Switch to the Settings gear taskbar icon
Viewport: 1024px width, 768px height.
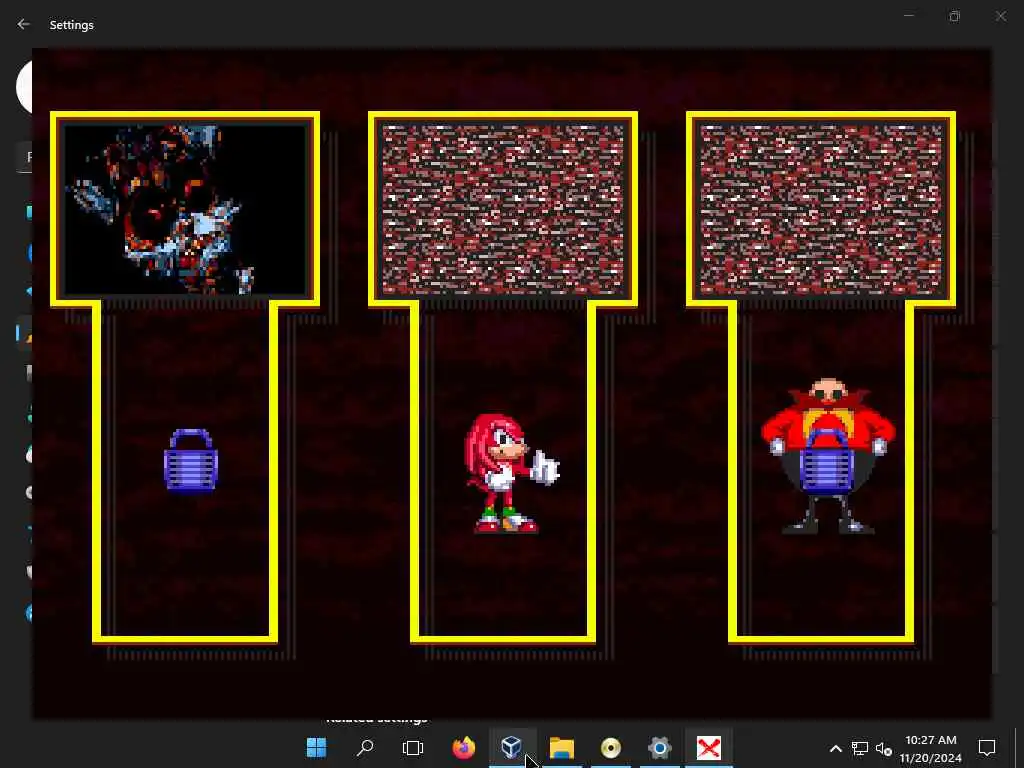point(660,747)
